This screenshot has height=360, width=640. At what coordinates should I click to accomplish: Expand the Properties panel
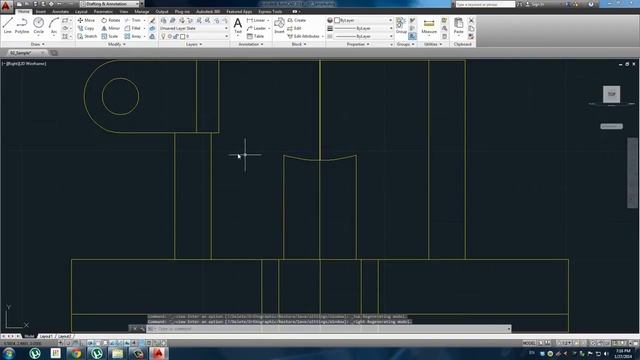coord(358,44)
